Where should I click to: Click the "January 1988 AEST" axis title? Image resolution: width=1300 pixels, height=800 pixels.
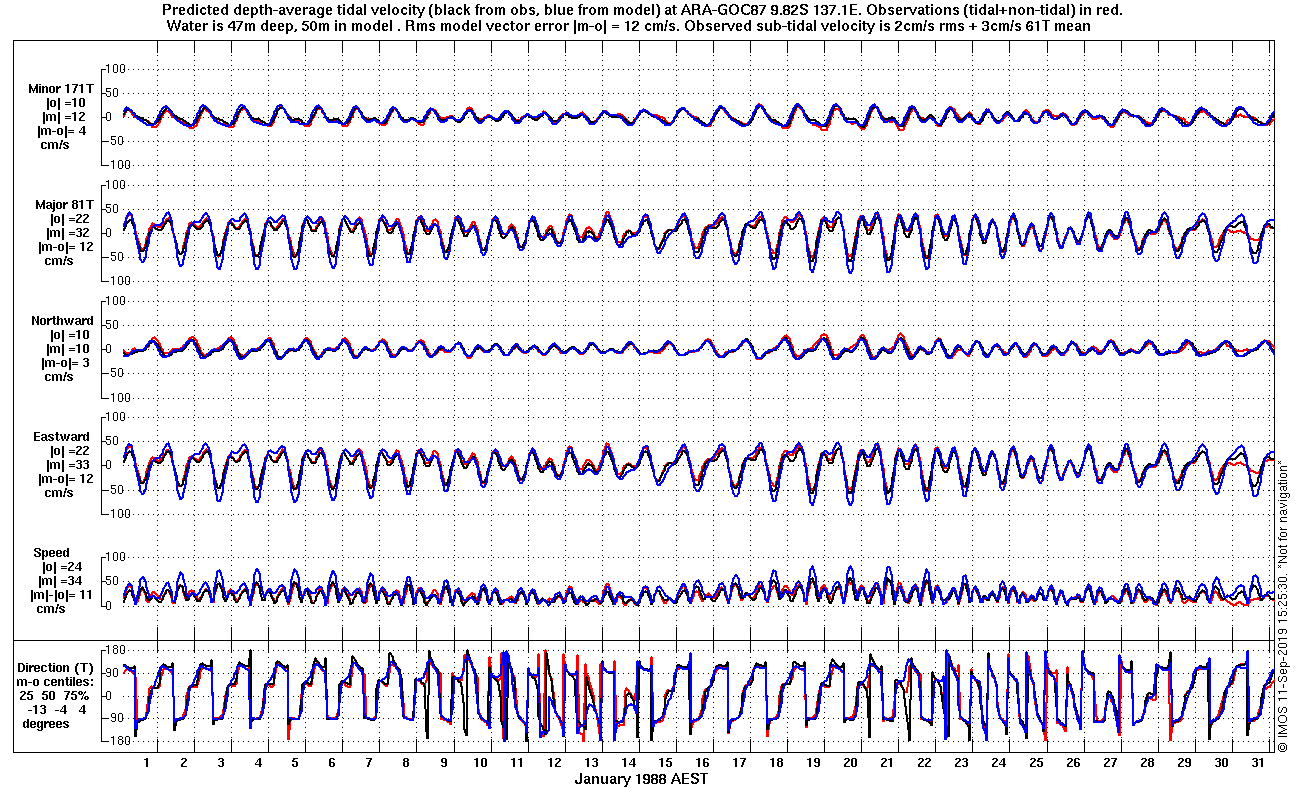642,779
